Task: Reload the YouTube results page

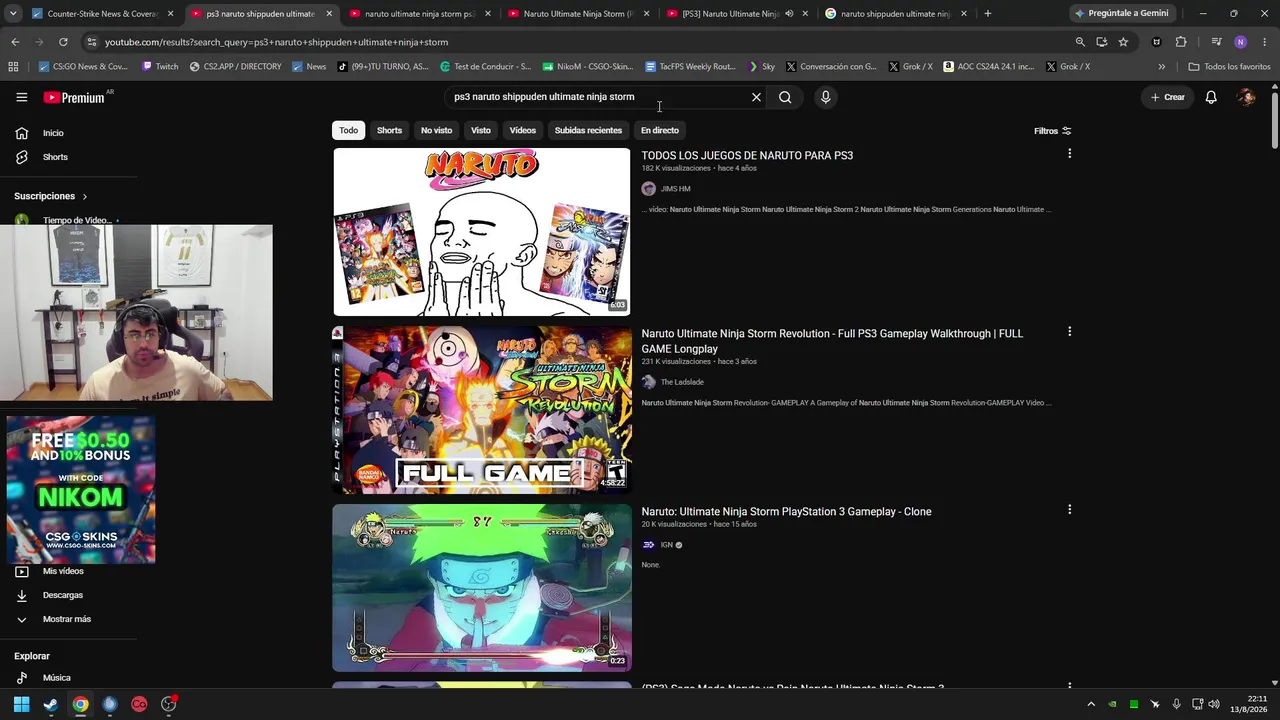Action: point(63,42)
